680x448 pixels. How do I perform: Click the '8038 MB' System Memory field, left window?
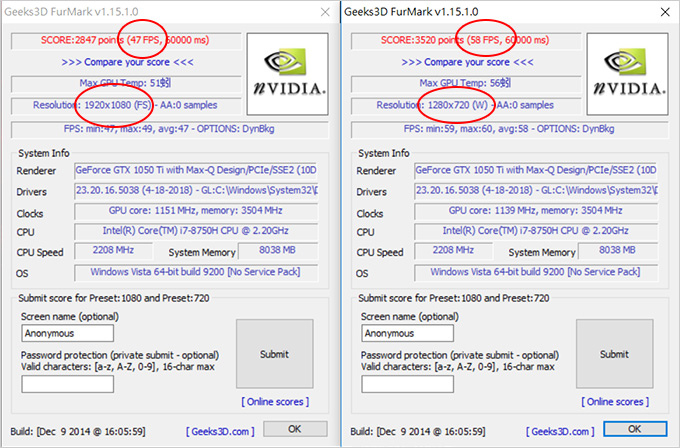click(278, 251)
